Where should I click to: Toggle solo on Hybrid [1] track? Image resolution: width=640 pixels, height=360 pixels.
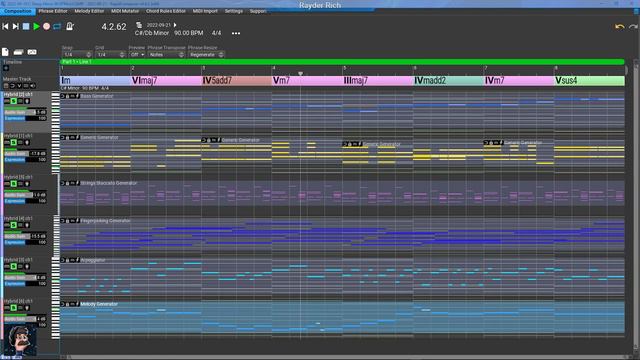13,142
